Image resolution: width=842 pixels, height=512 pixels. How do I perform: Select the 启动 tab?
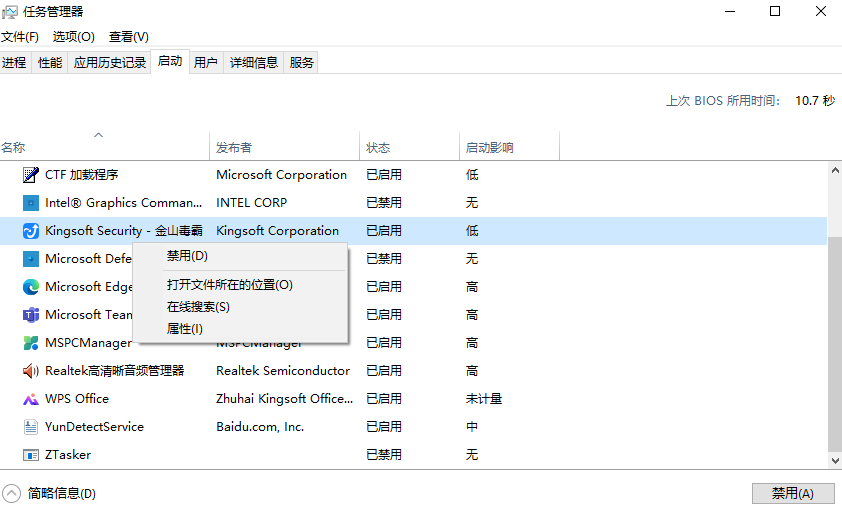(170, 61)
